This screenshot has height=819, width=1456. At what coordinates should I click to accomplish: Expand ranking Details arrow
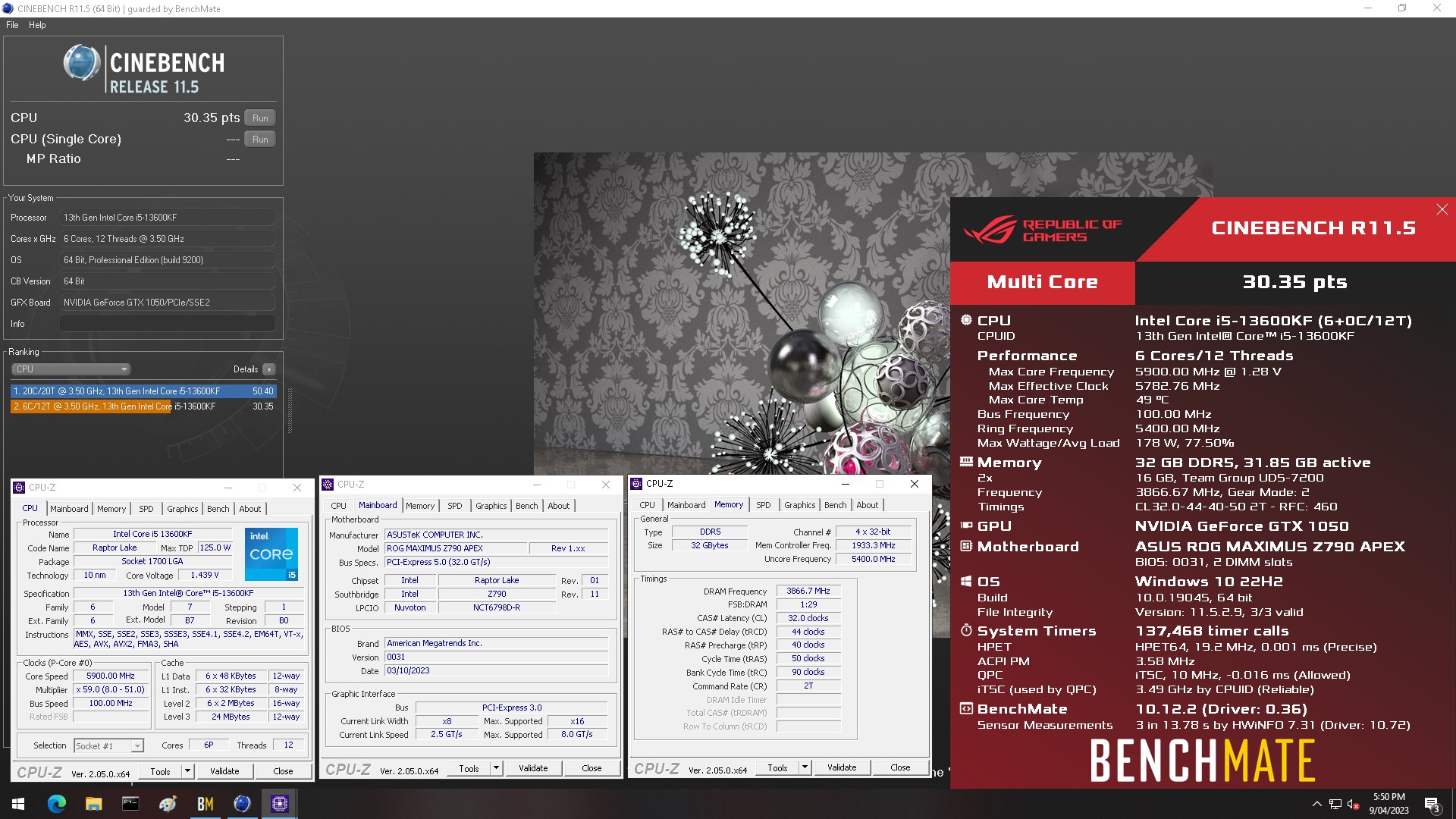[269, 369]
